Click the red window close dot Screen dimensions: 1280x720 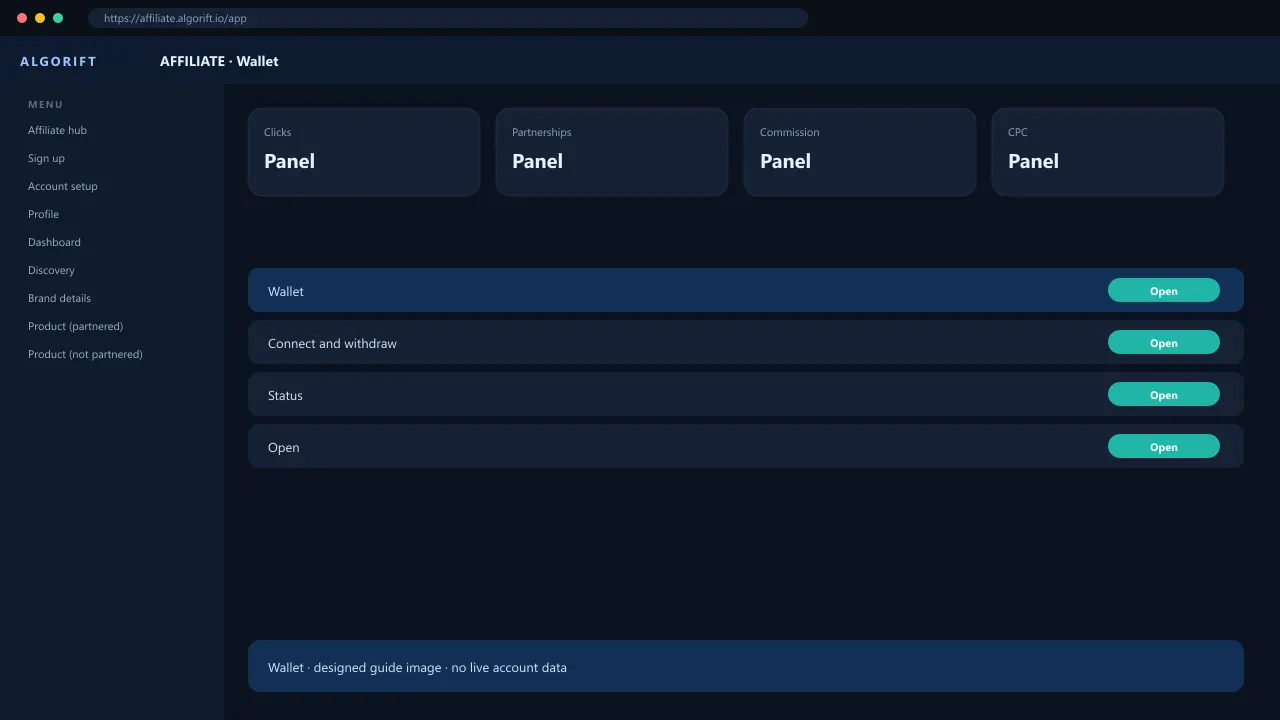22,18
